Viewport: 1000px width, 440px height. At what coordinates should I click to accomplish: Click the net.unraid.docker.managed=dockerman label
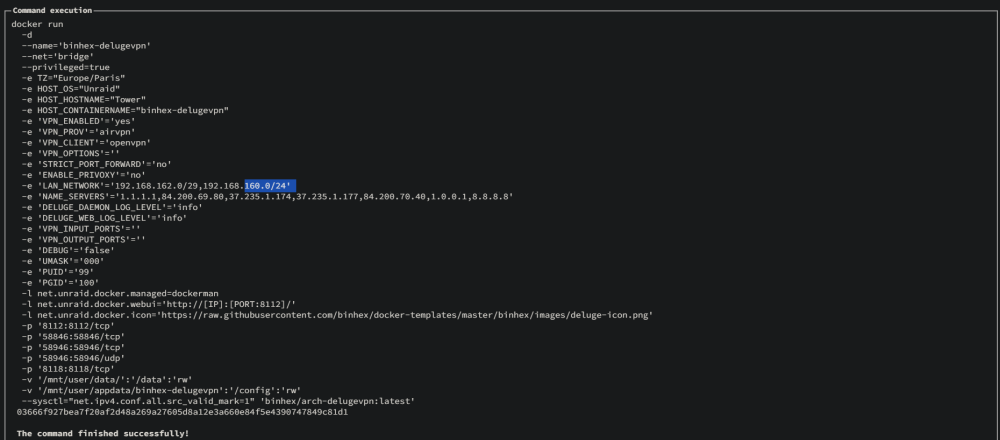(x=120, y=294)
